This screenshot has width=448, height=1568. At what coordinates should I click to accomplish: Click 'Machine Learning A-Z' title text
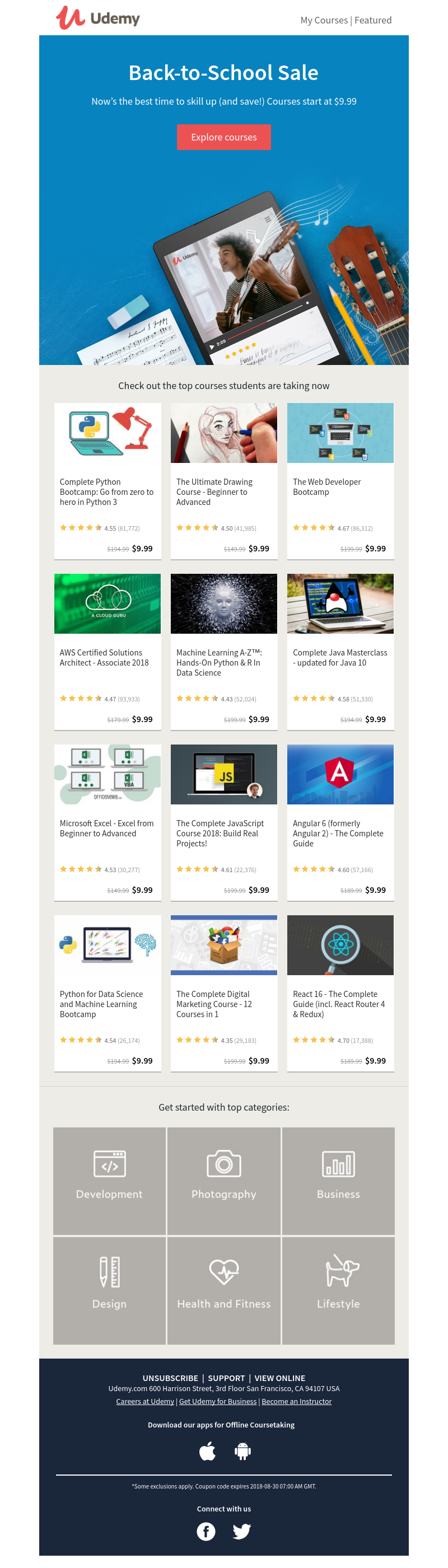click(219, 662)
